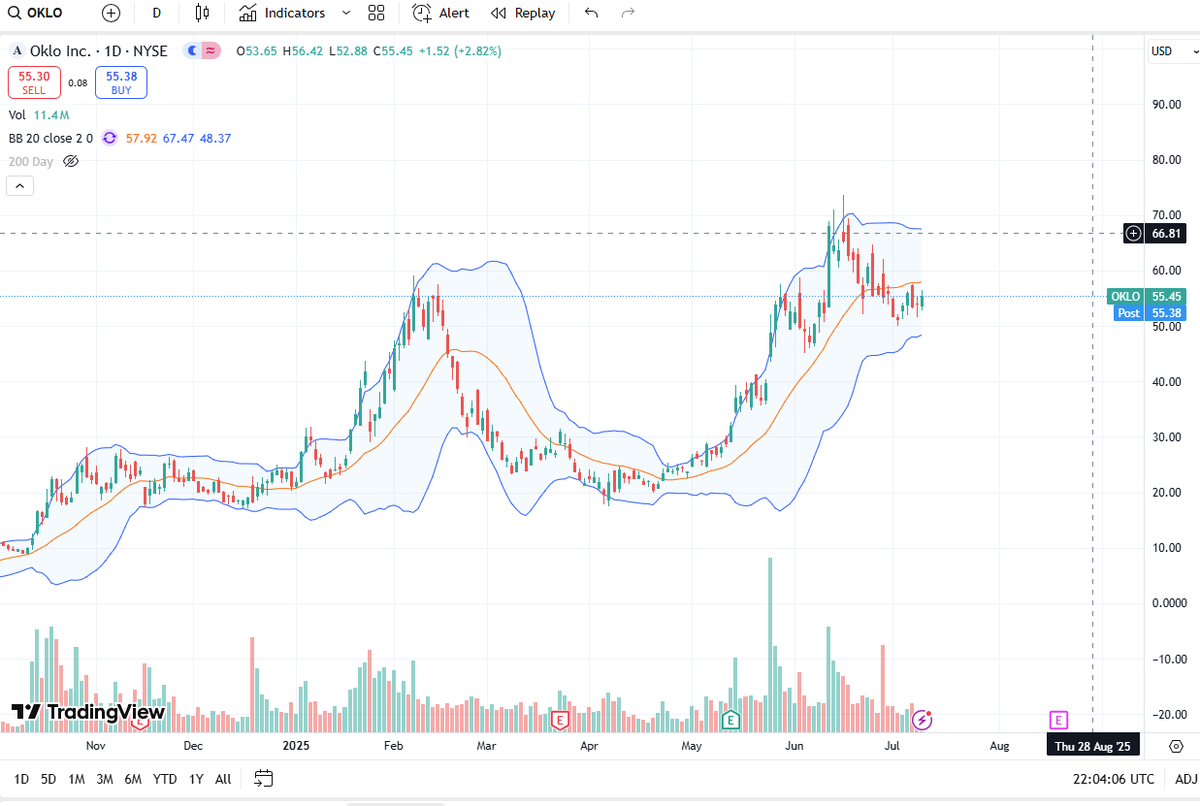Click the 67.47 BB upper value

click(177, 138)
